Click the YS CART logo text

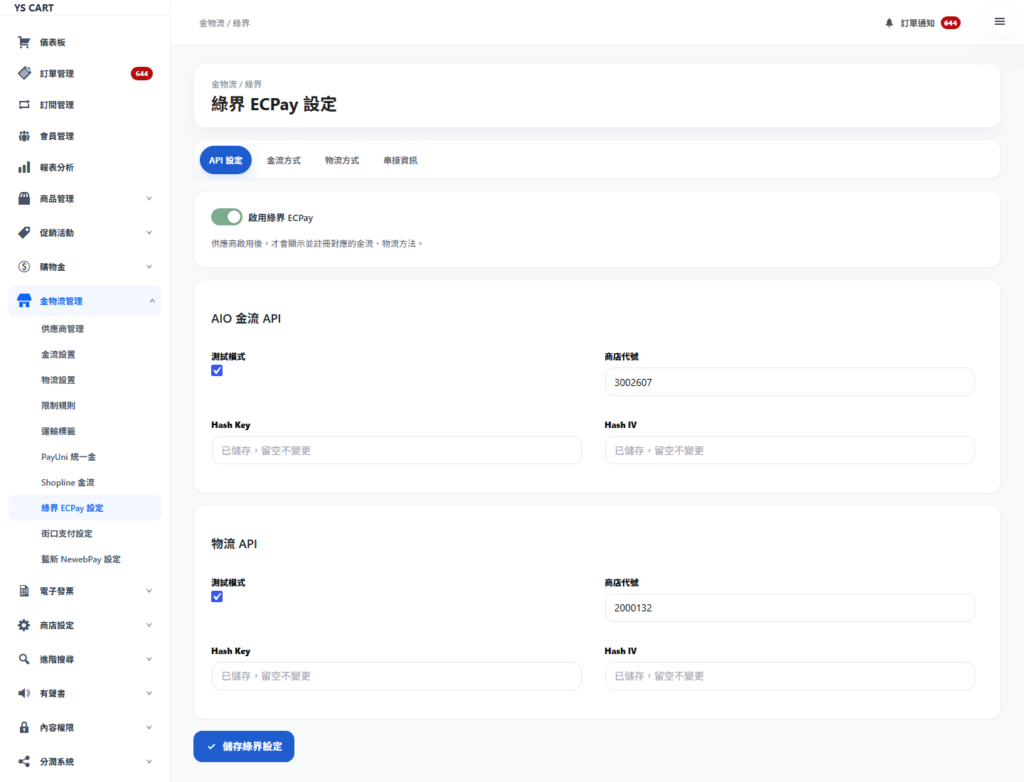(34, 8)
